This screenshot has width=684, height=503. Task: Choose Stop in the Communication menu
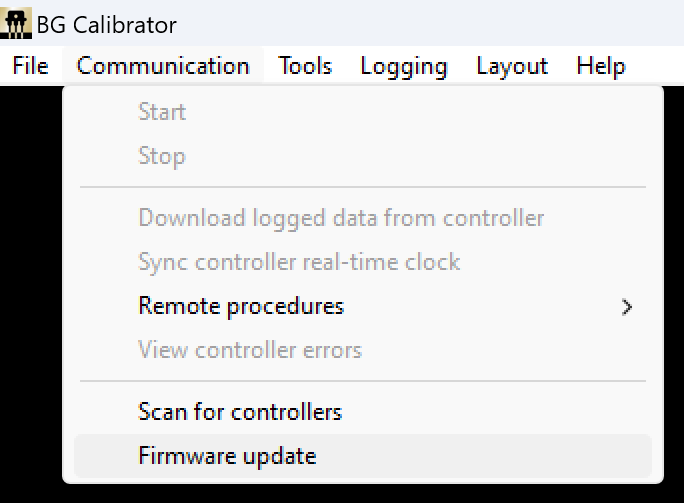[162, 156]
